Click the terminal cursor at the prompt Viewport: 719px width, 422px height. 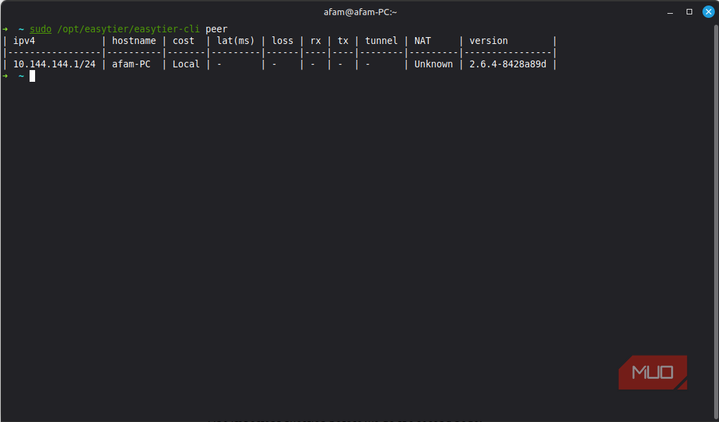click(x=32, y=76)
